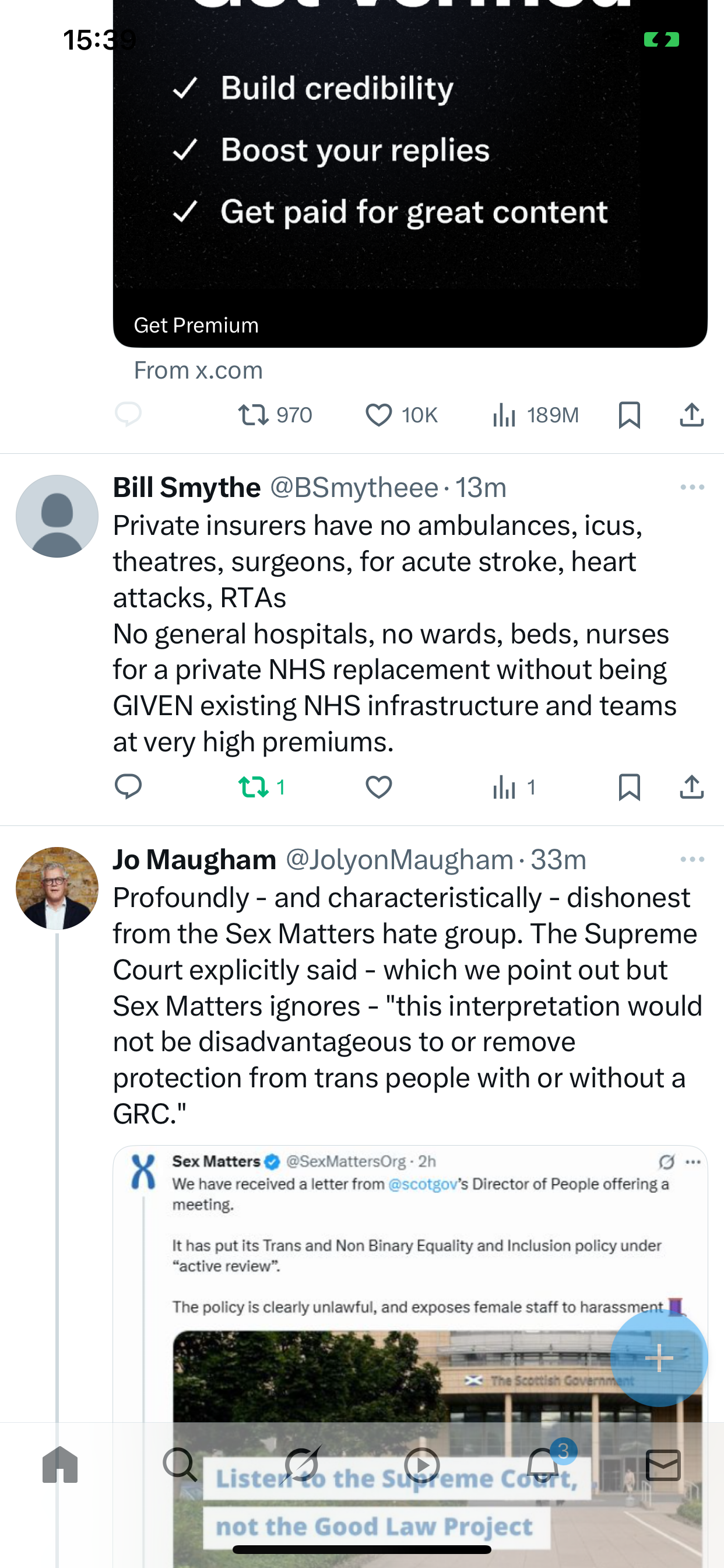Like the Premium promoted post
Screen dimensions: 724x1568
[x=401, y=415]
